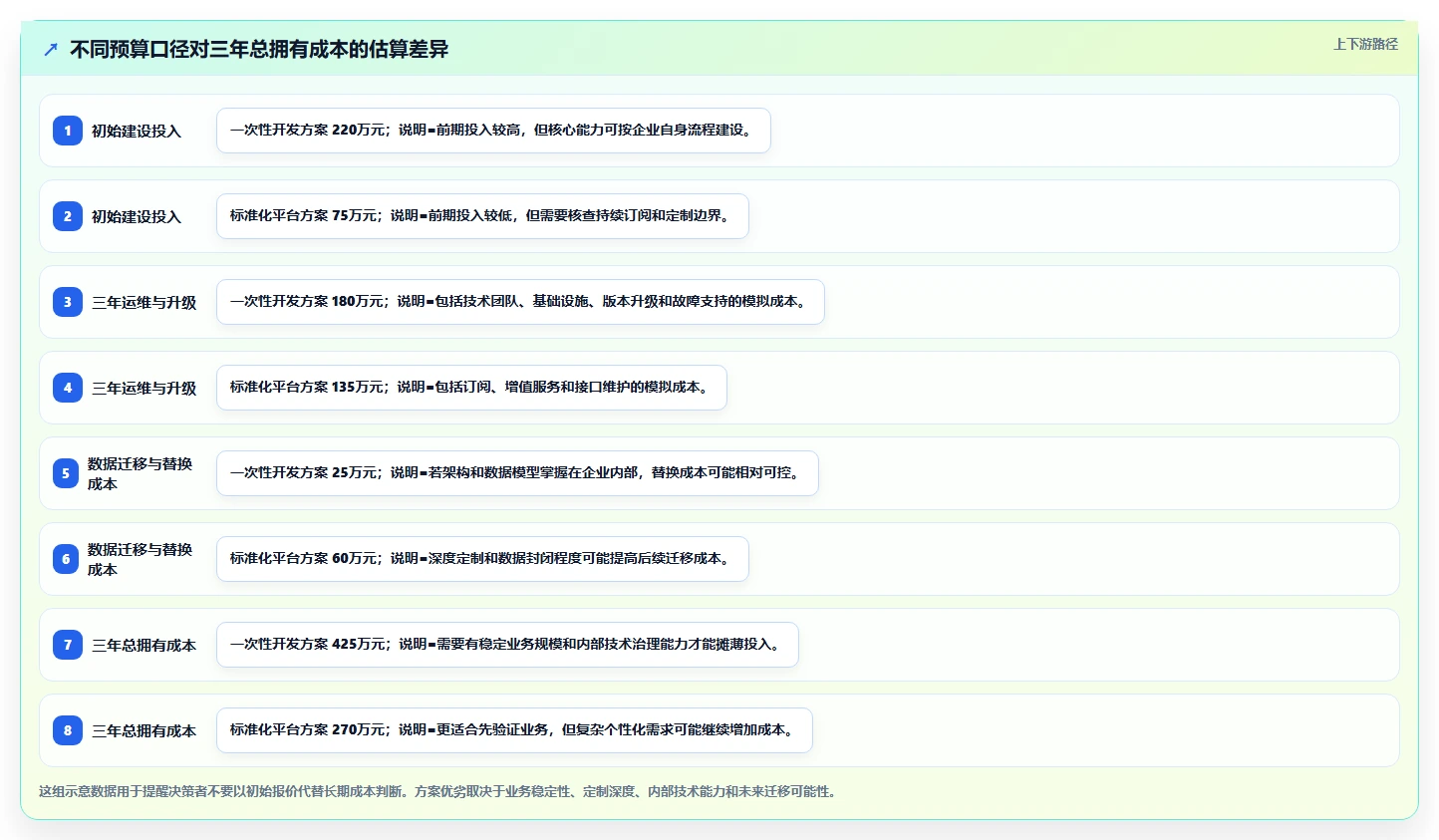Click 三年运维与升级 label in row 3

[144, 302]
